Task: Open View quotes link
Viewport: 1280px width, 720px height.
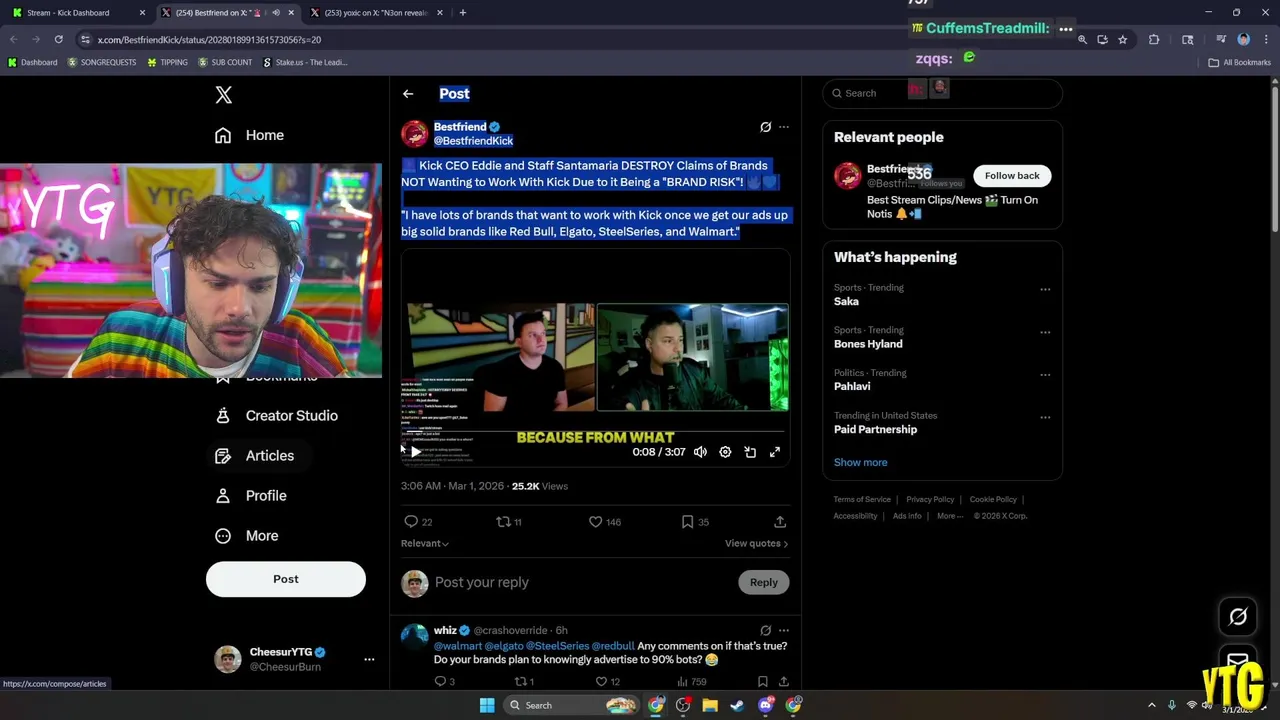Action: point(756,543)
